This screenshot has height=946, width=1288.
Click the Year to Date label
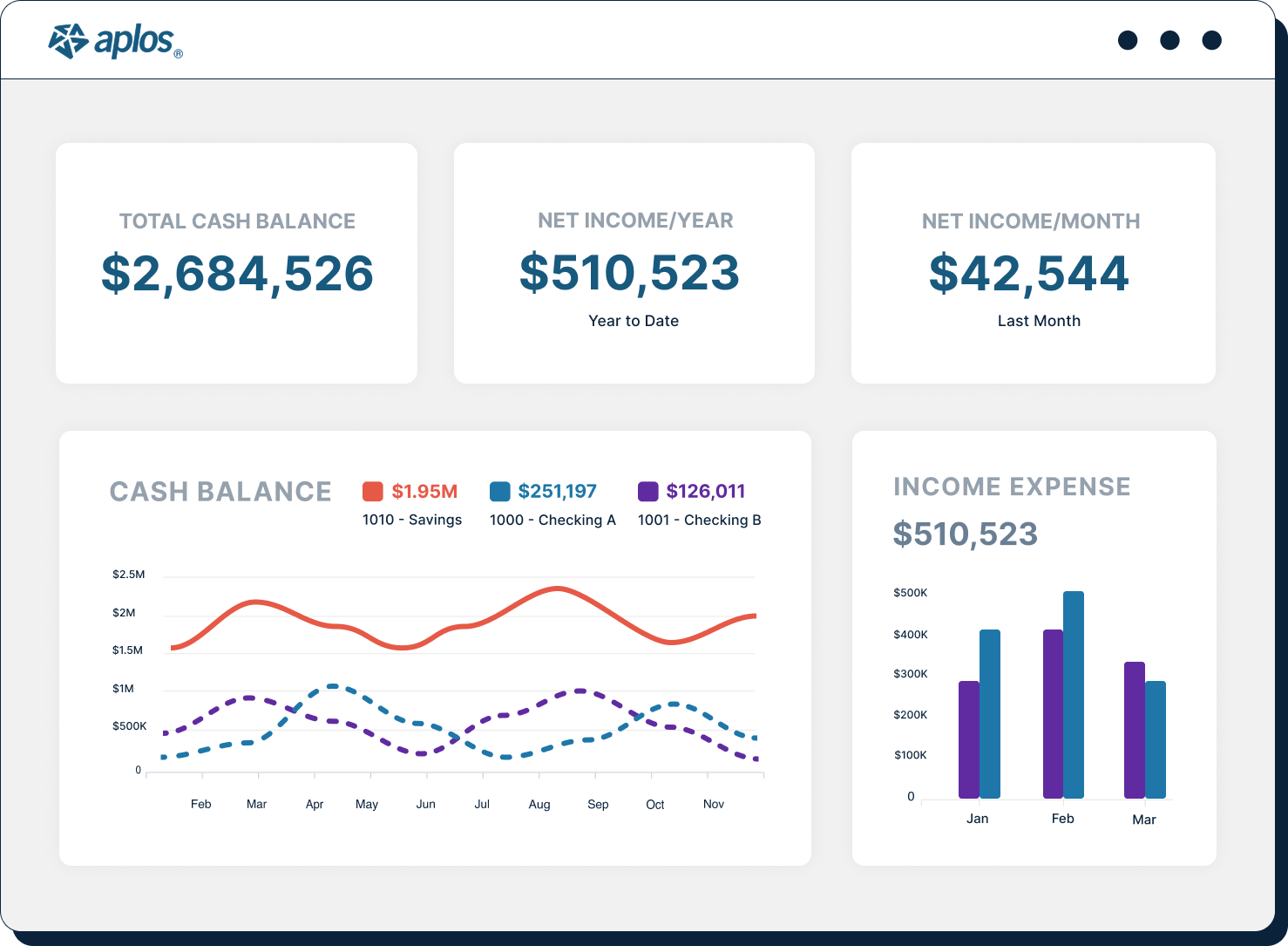[634, 321]
